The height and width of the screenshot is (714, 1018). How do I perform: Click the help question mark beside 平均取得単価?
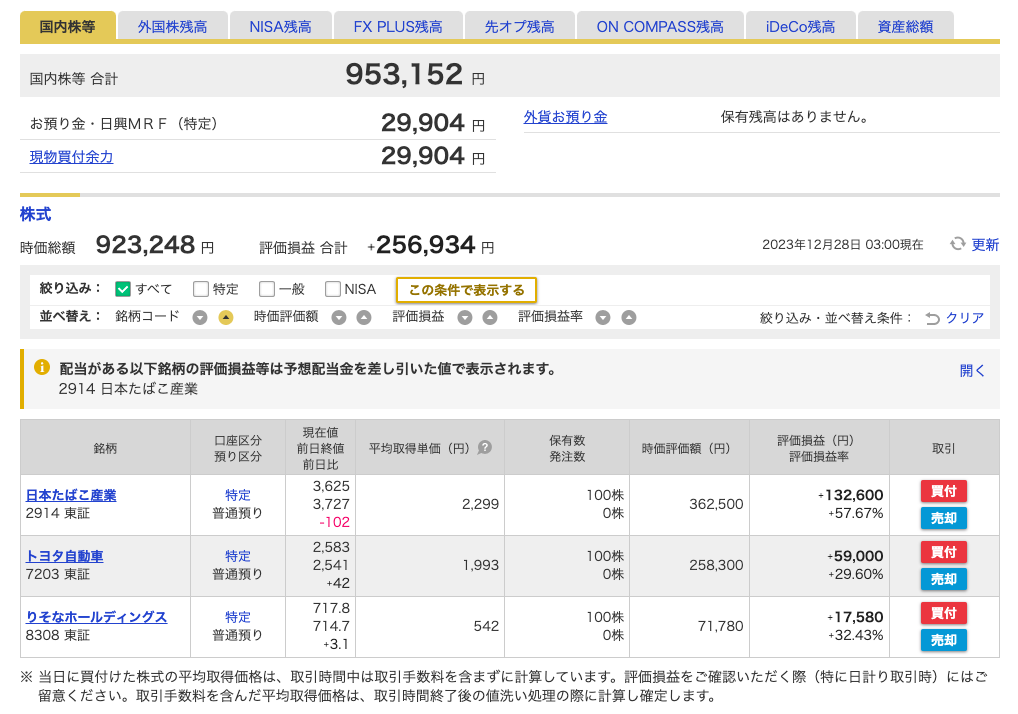point(484,447)
